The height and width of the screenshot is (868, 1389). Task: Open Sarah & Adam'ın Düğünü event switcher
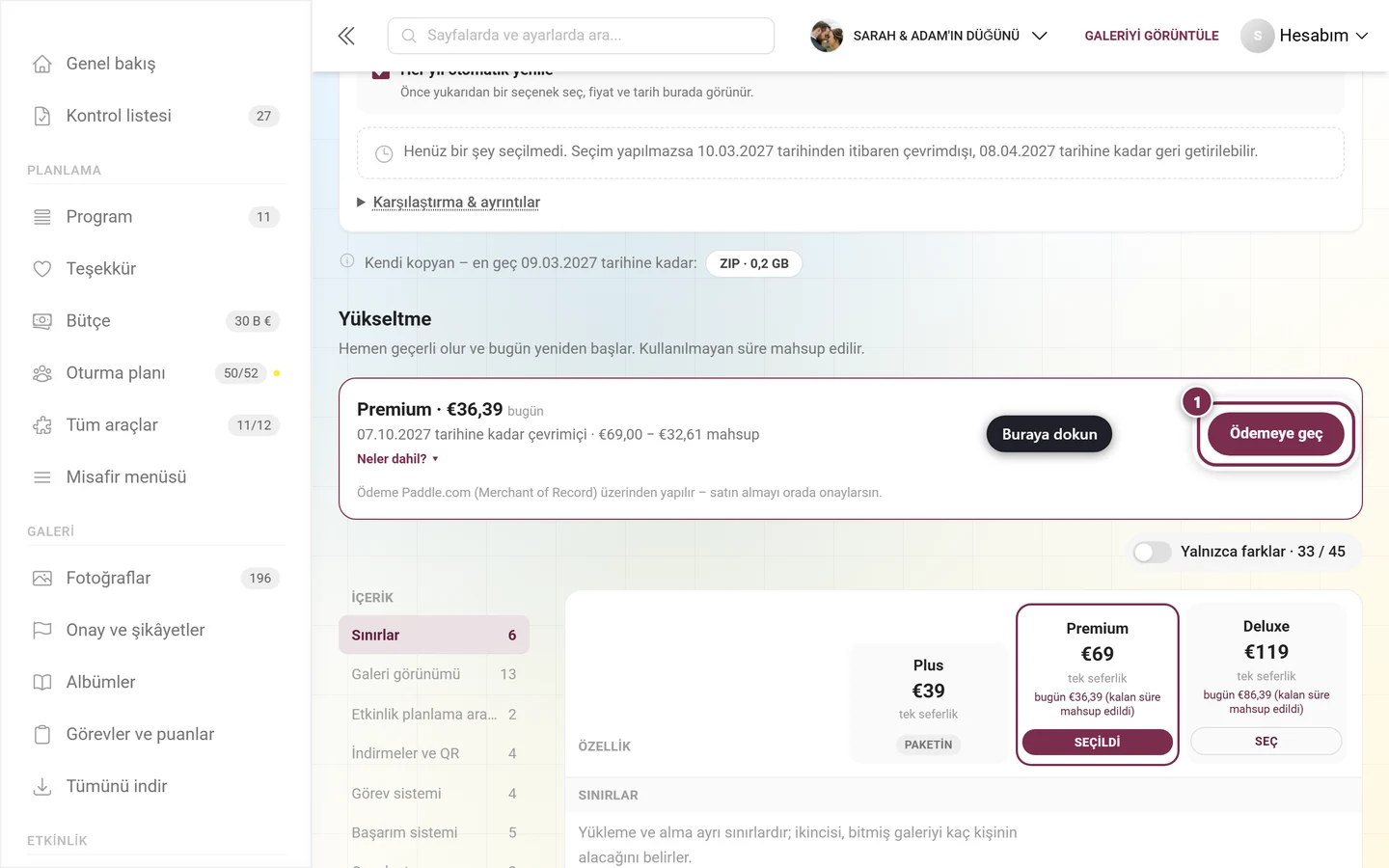click(929, 36)
